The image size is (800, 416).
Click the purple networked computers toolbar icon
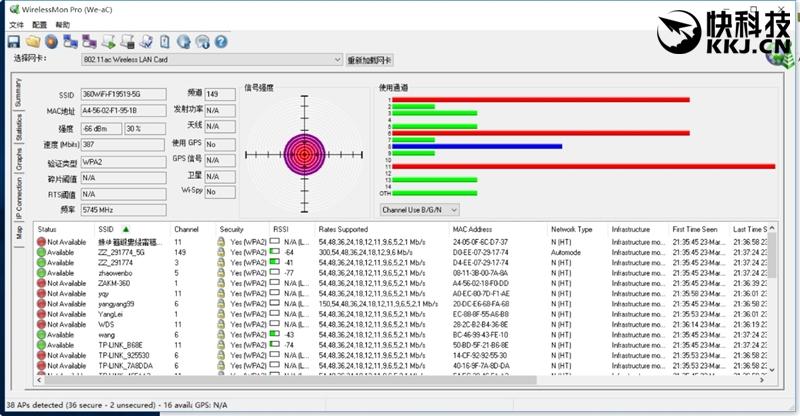point(89,42)
